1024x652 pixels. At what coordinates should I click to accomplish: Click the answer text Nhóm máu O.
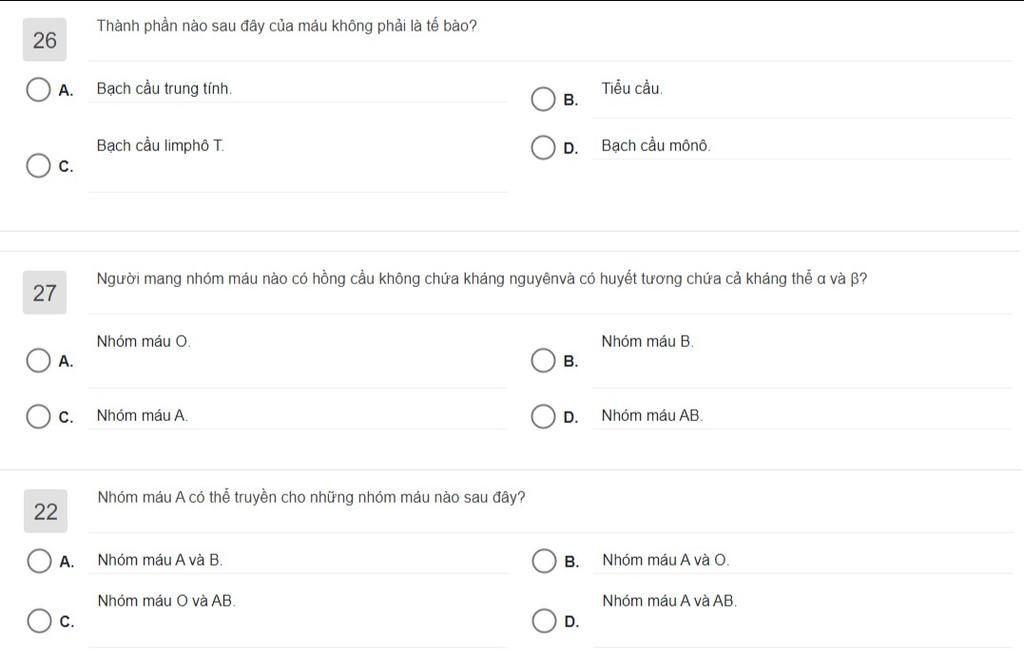pos(144,341)
